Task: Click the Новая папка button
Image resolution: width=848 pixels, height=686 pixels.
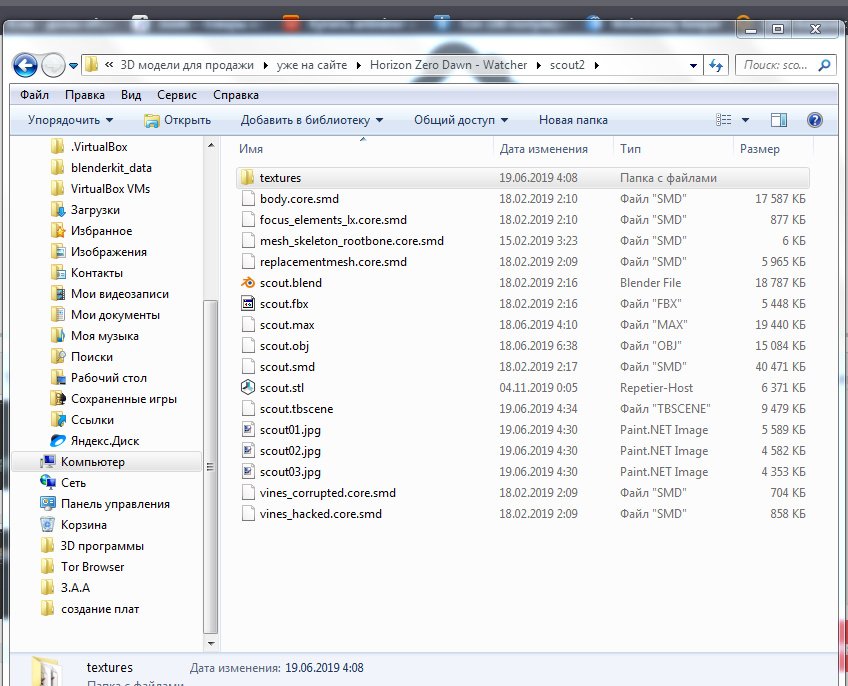Action: (573, 120)
